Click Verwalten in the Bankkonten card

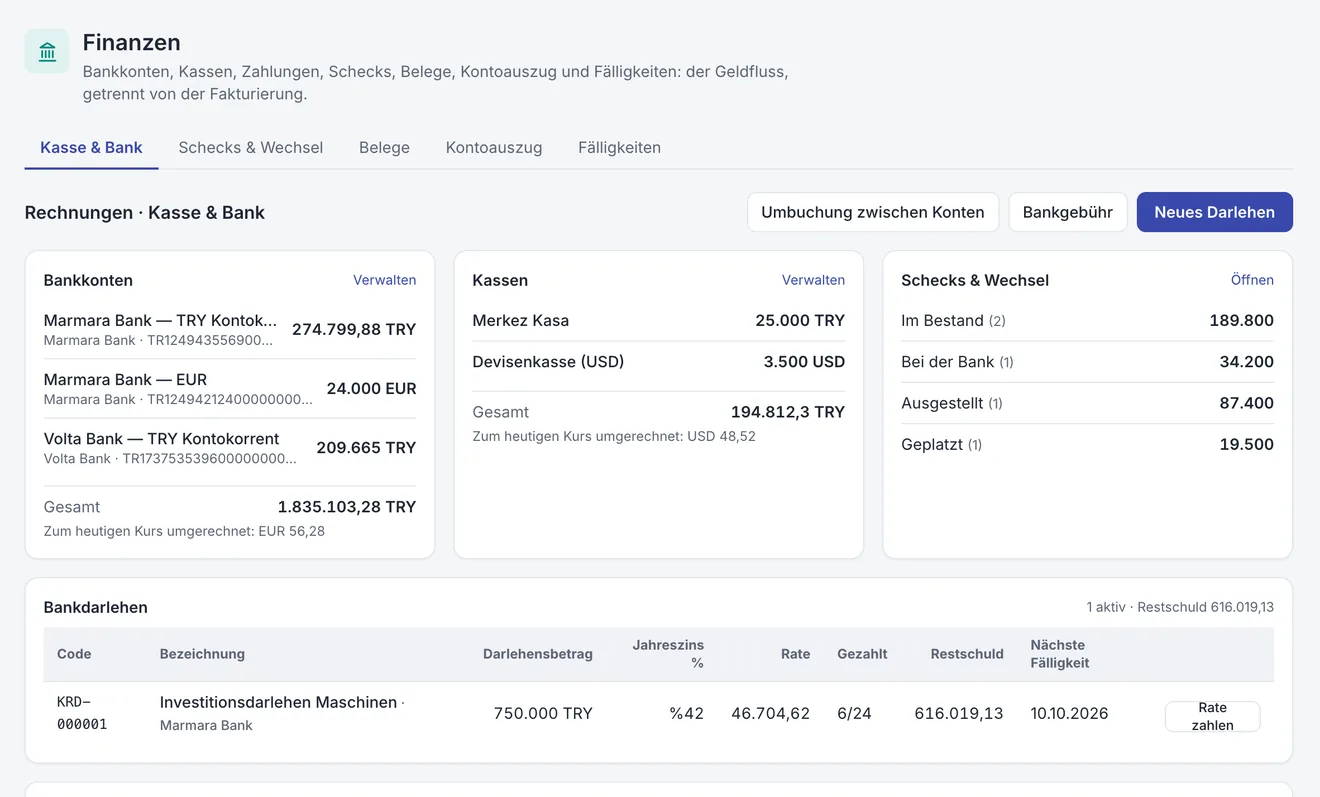tap(384, 280)
